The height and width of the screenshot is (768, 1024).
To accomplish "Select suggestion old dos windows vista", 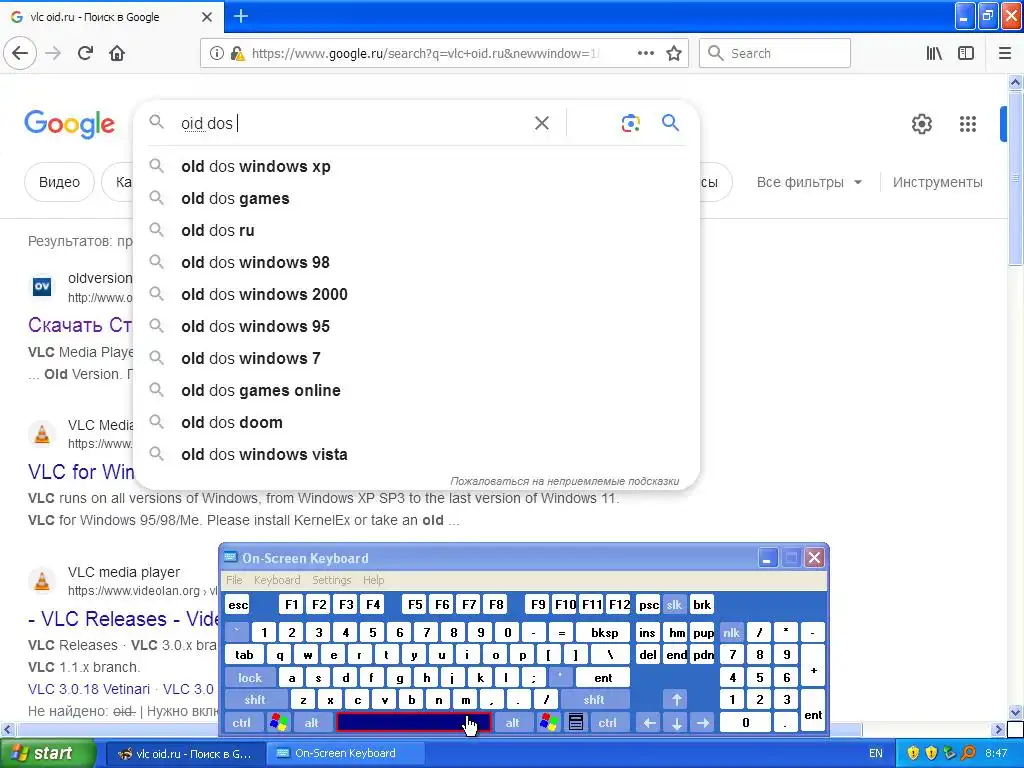I will coord(417,454).
